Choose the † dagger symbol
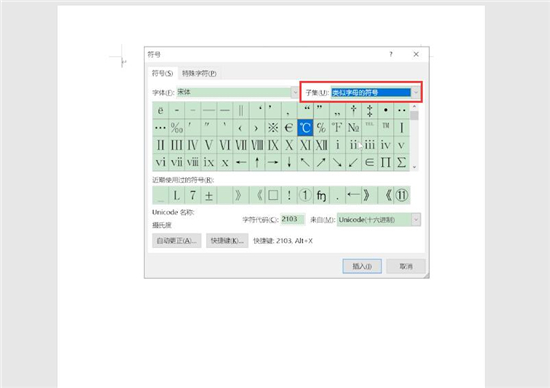This screenshot has height=388, width=550. (353, 111)
